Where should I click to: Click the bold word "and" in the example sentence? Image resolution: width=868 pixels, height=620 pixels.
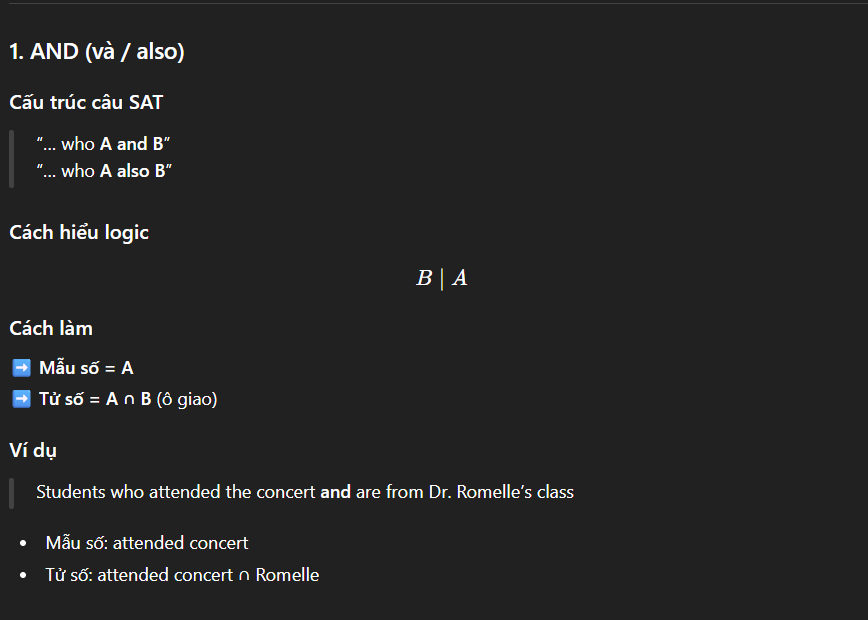[335, 492]
